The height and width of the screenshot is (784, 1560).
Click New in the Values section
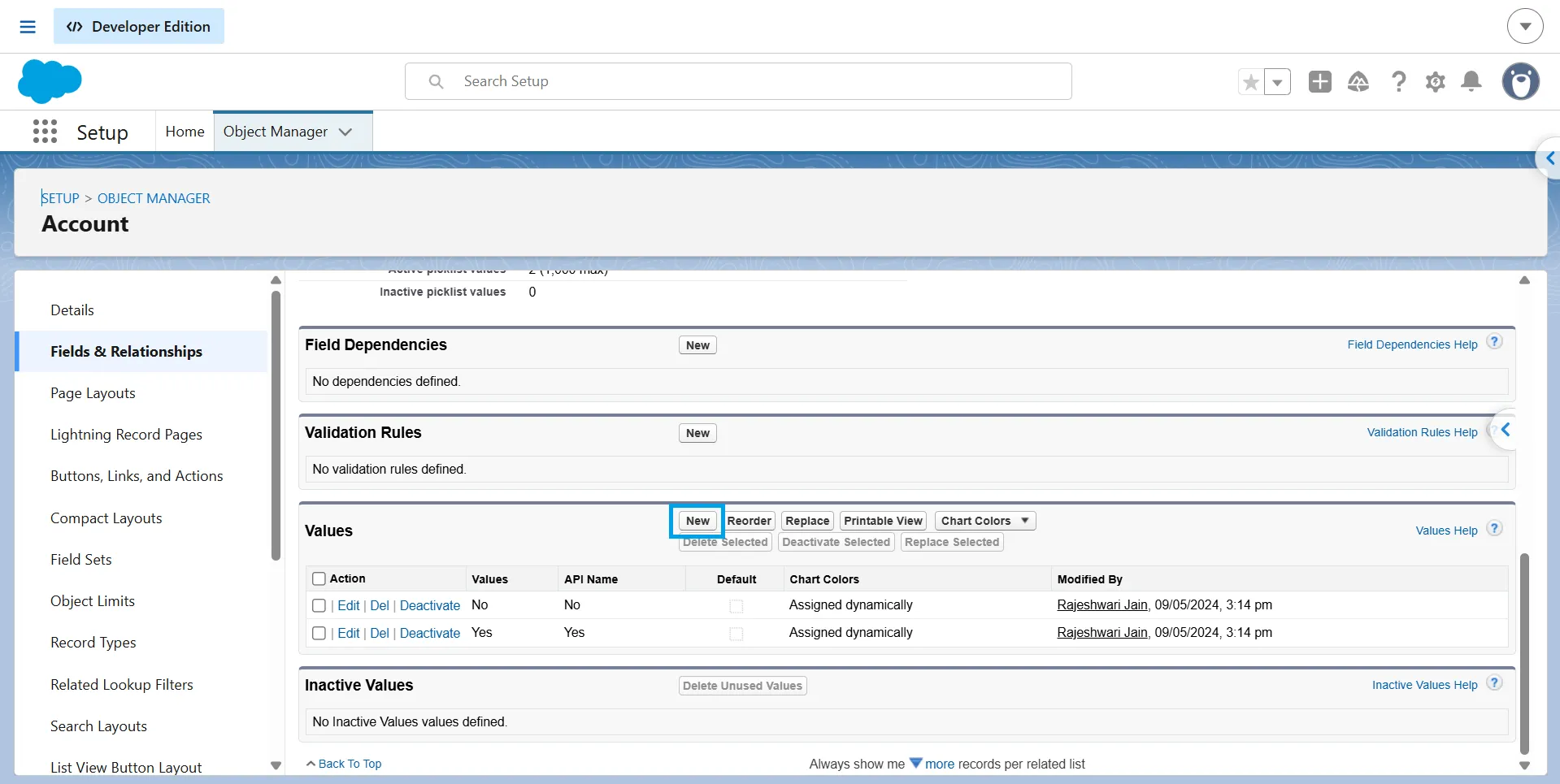point(697,521)
